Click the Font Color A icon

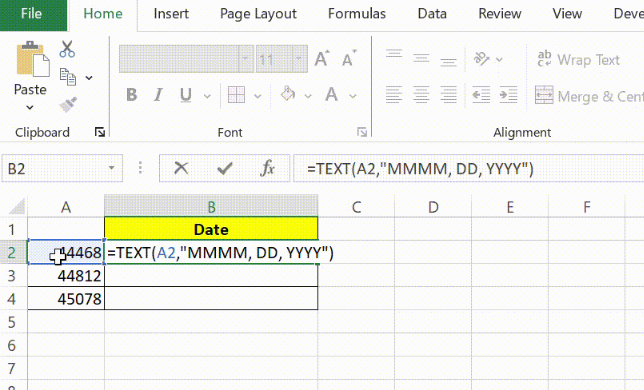coord(331,94)
